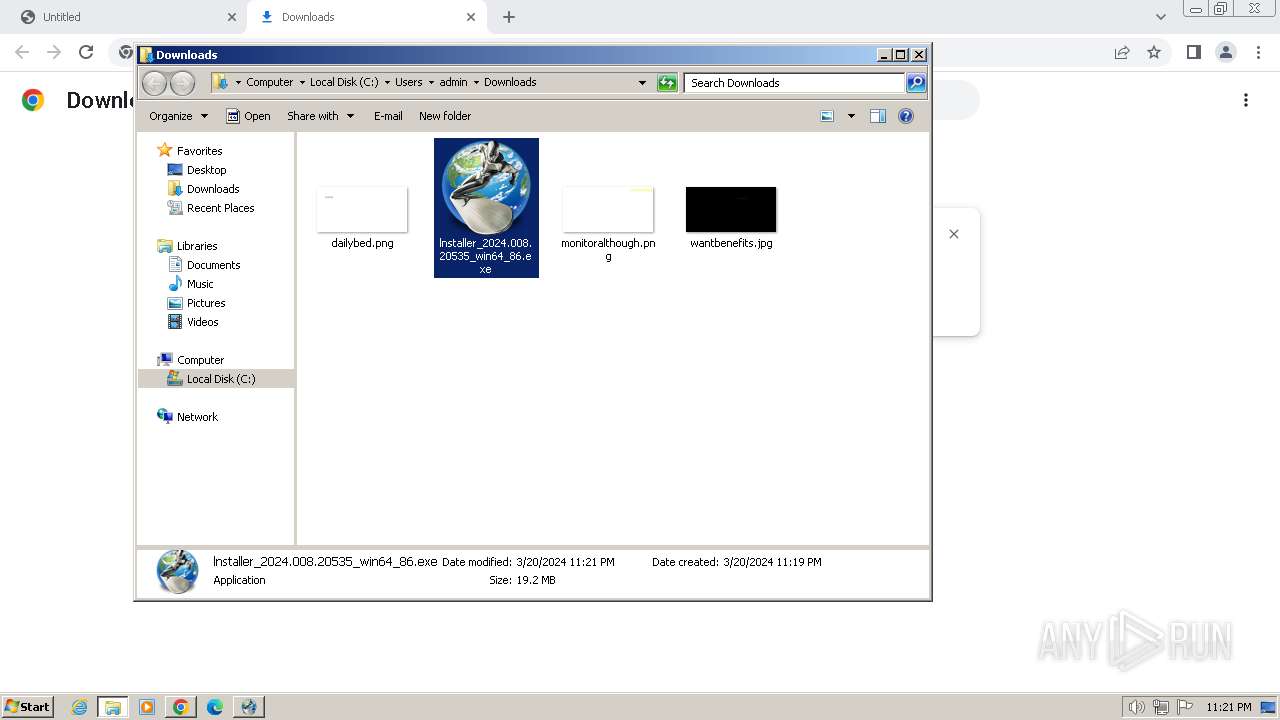Open the Videos library
The width and height of the screenshot is (1280, 720).
[x=202, y=322]
